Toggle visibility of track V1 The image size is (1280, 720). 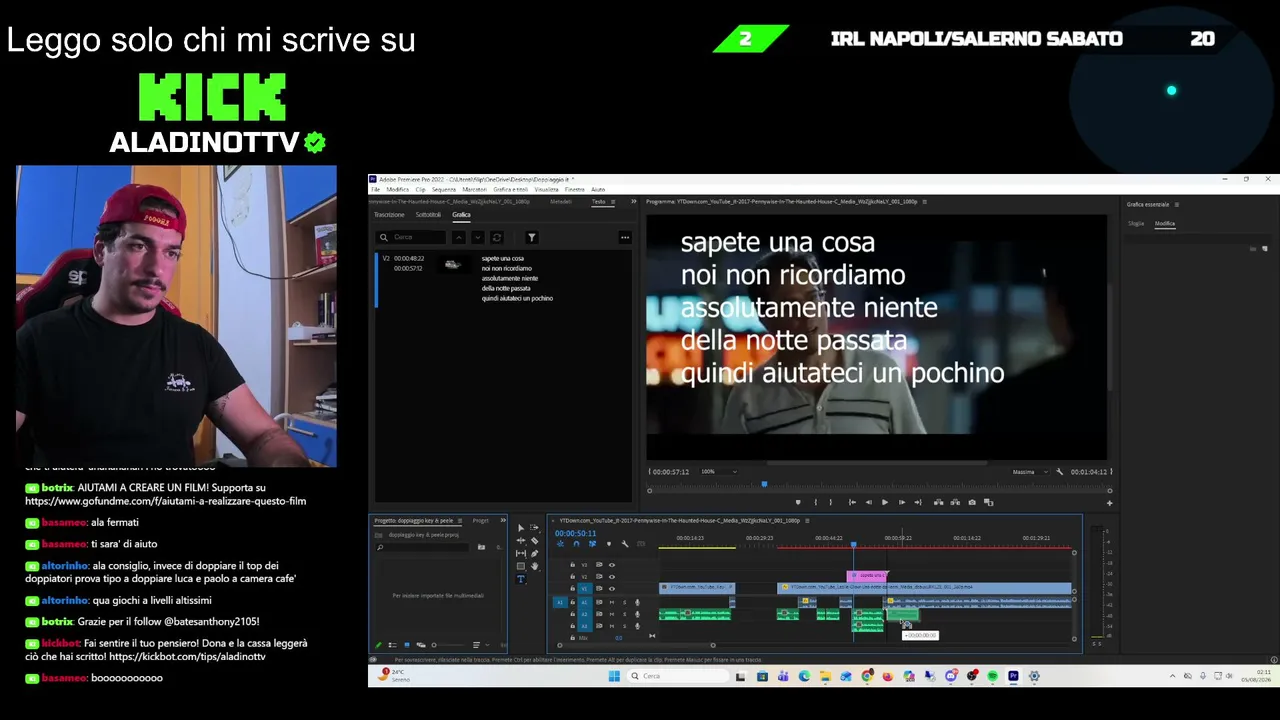coord(612,589)
